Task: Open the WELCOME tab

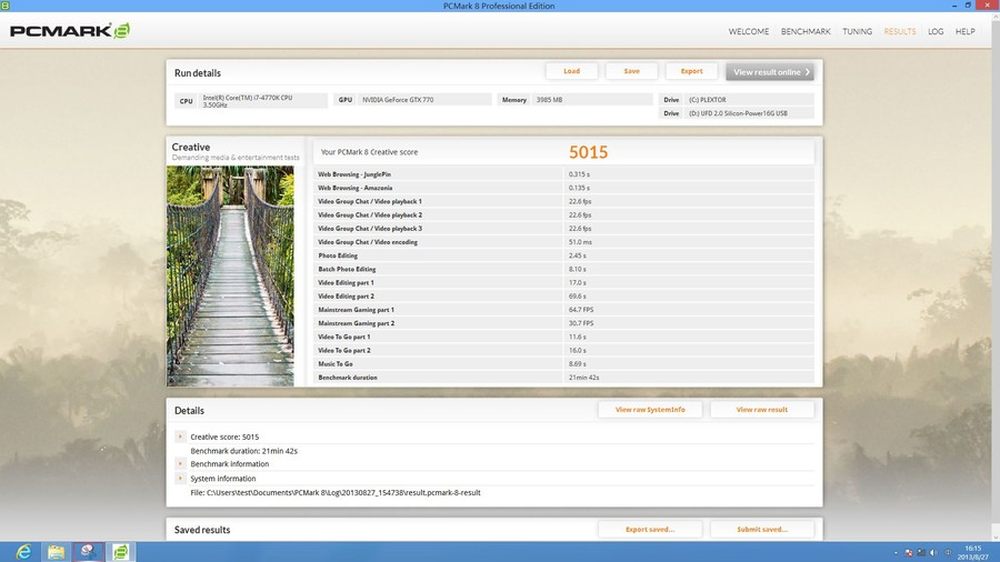Action: pos(749,31)
